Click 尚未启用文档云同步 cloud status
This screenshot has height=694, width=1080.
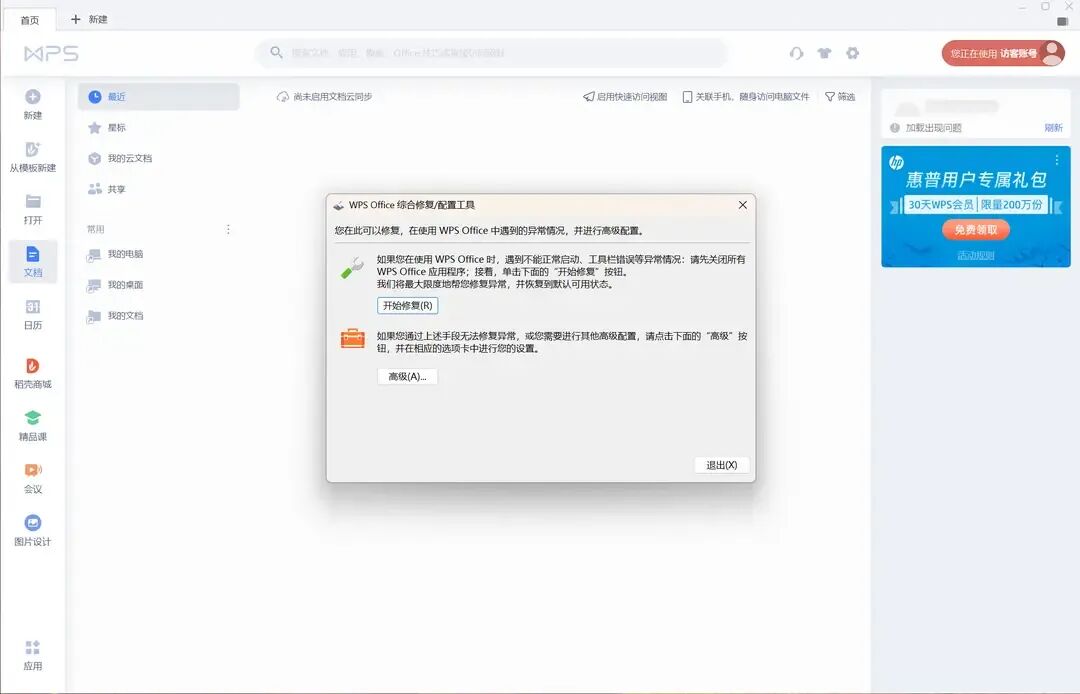324,97
